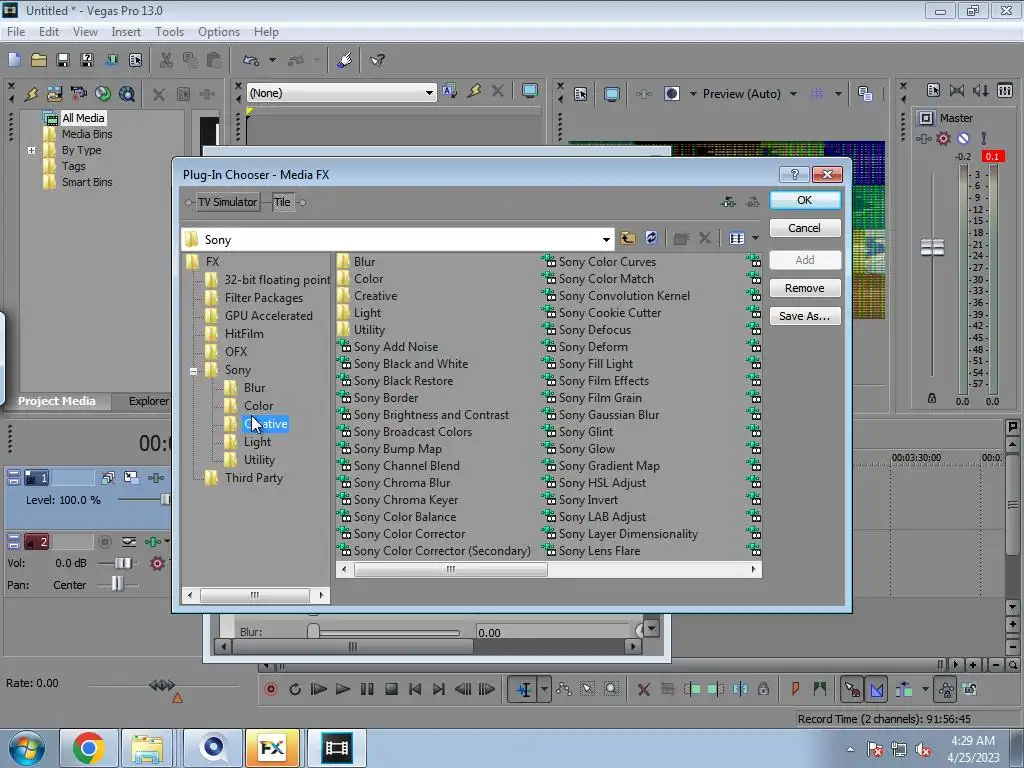
Task: Click the audio track 2 FX gear icon
Action: click(157, 563)
